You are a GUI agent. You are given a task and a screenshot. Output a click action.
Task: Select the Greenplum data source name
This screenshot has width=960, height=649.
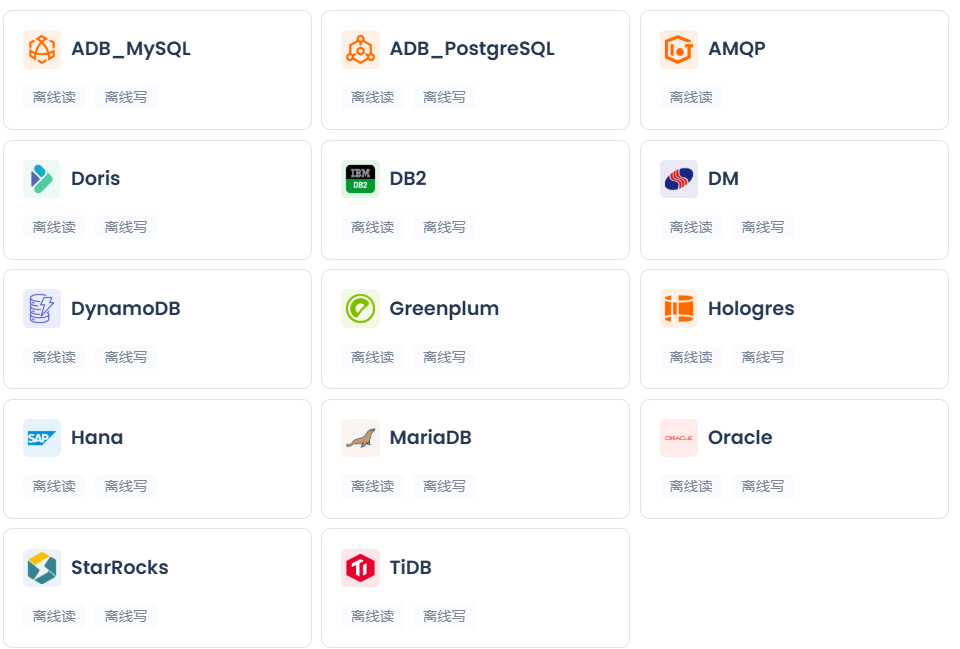click(x=444, y=309)
